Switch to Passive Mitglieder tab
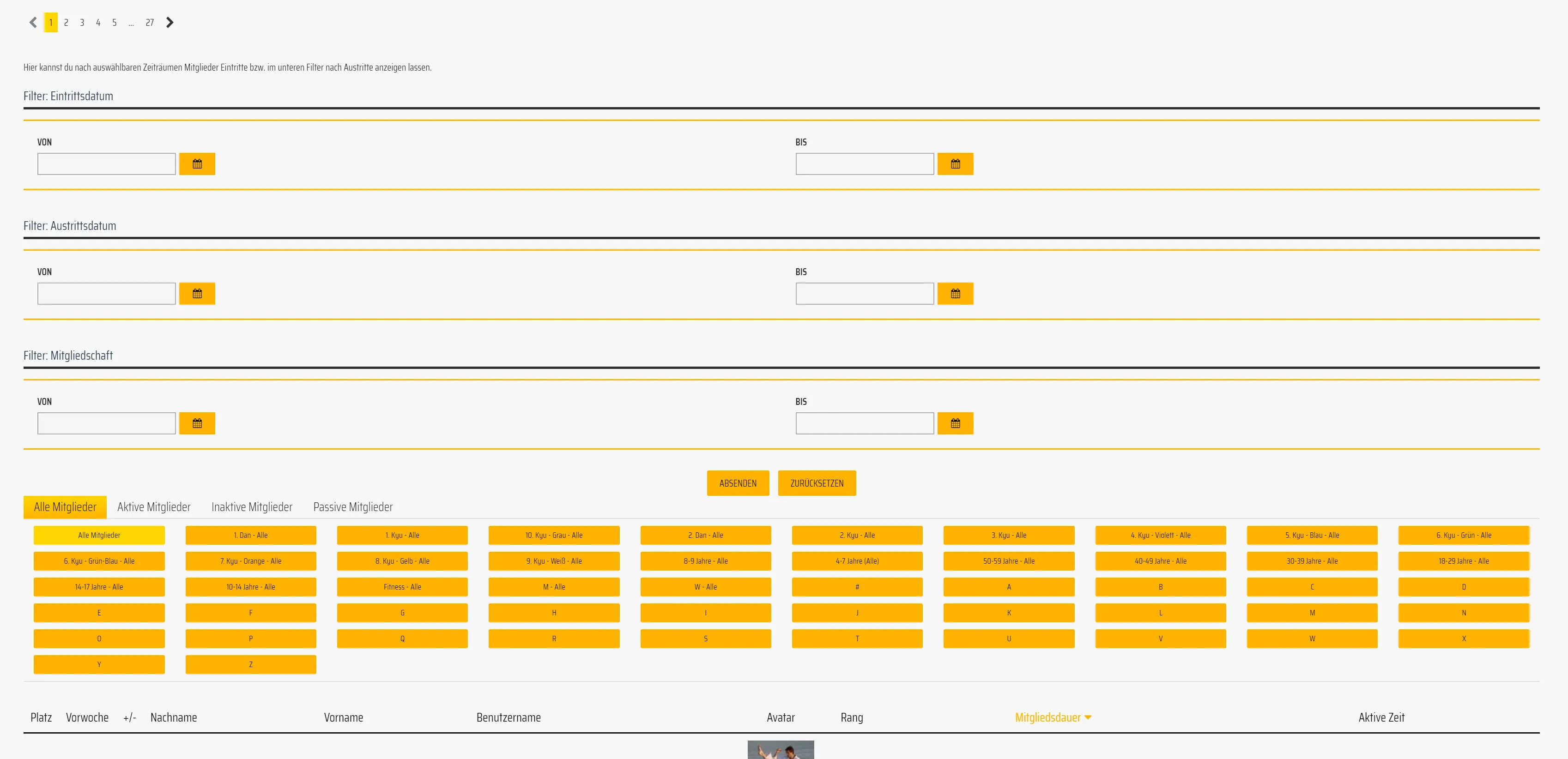Viewport: 1568px width, 759px height. point(352,507)
